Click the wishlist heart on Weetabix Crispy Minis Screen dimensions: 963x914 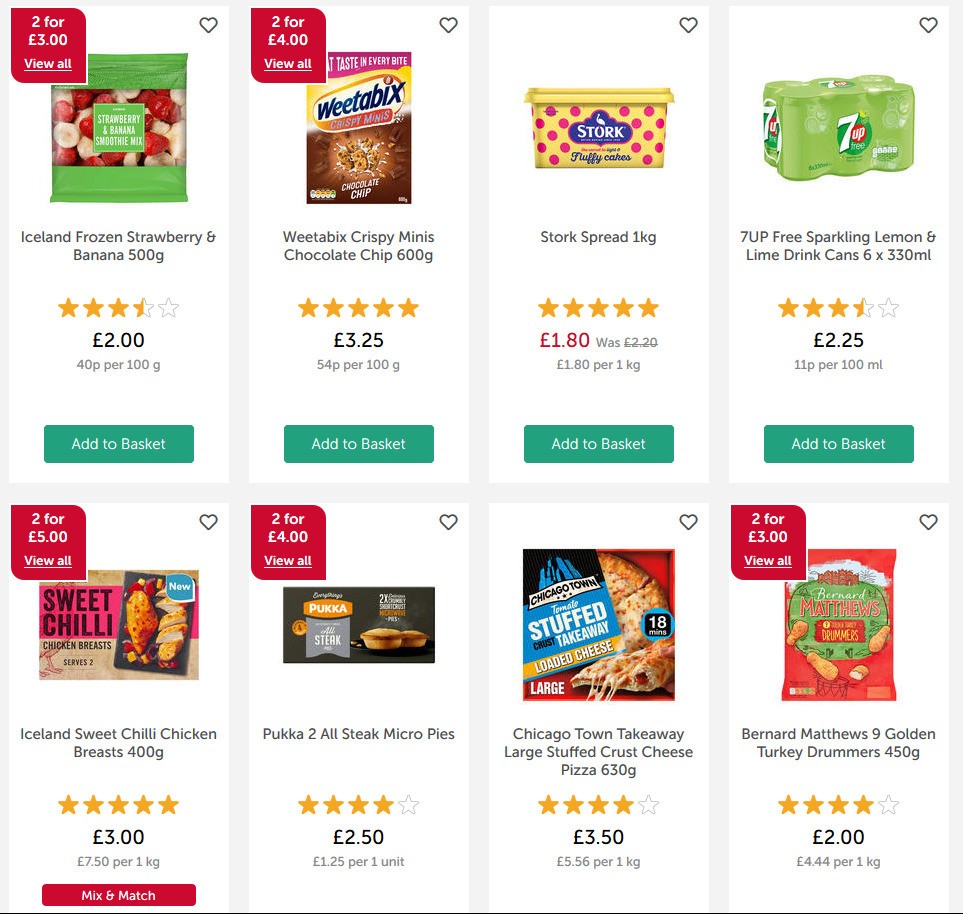(448, 24)
